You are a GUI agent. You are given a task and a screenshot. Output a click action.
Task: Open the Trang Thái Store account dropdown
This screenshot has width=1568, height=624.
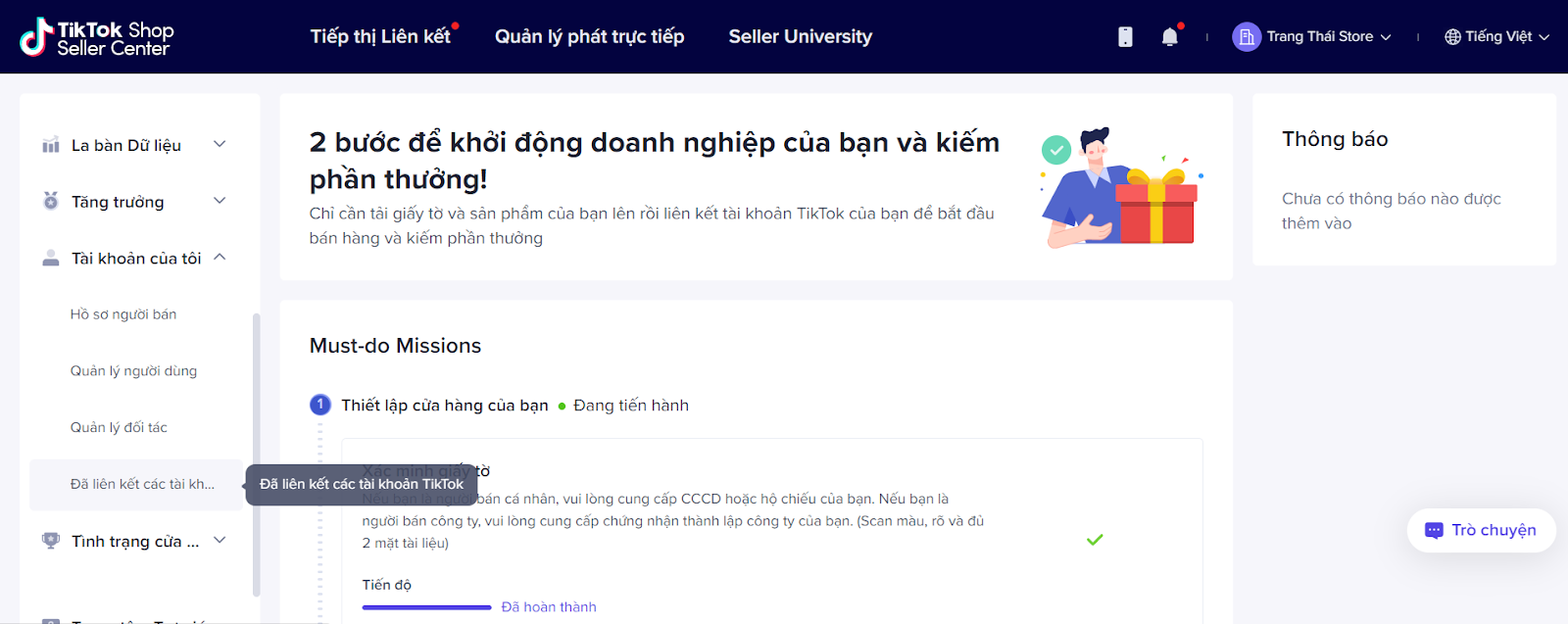(1311, 37)
